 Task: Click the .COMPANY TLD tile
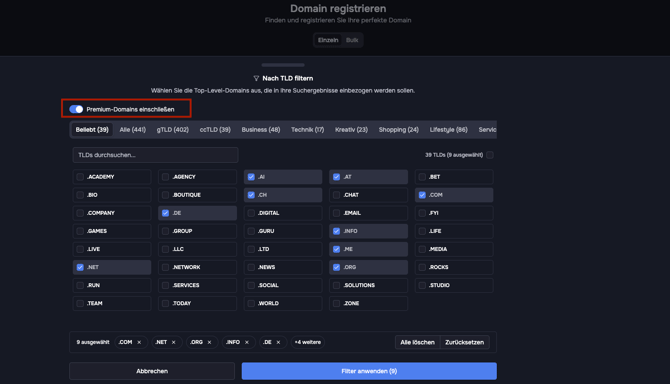(x=112, y=213)
